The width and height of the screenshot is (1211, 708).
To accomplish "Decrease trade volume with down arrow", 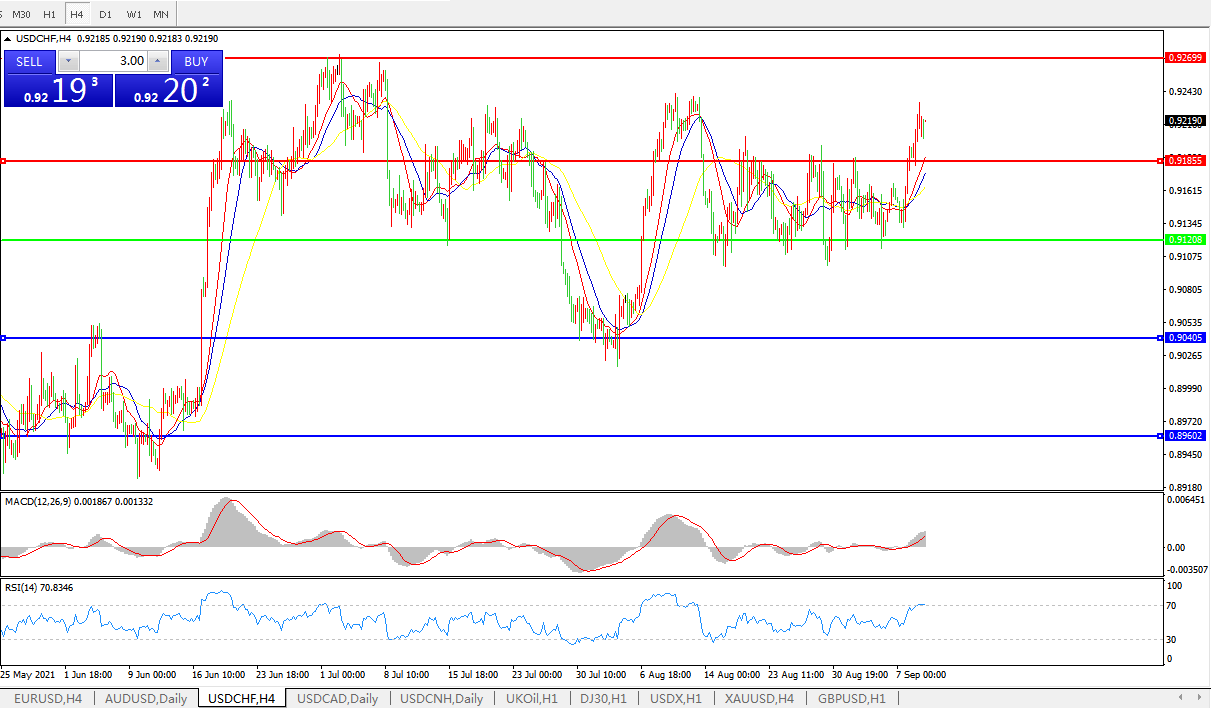I will point(68,61).
